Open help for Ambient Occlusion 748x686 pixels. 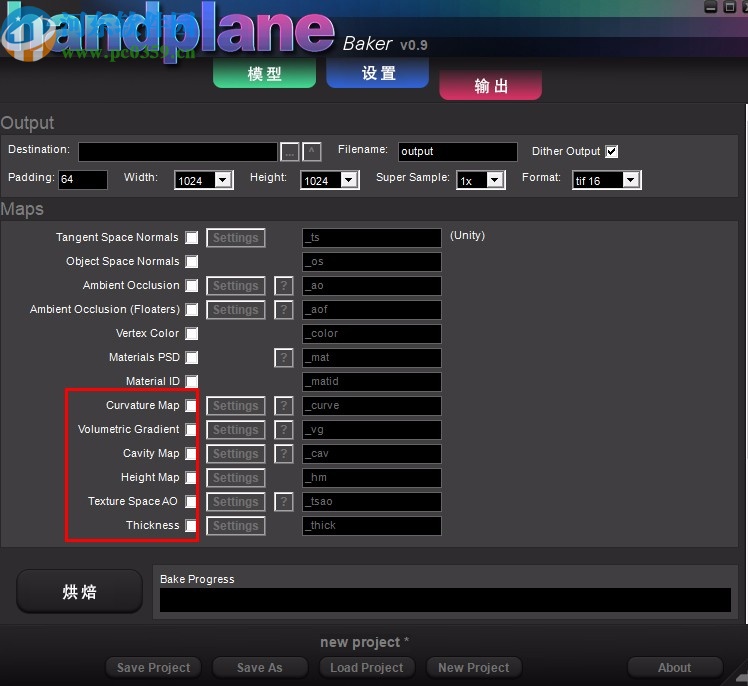coord(284,286)
